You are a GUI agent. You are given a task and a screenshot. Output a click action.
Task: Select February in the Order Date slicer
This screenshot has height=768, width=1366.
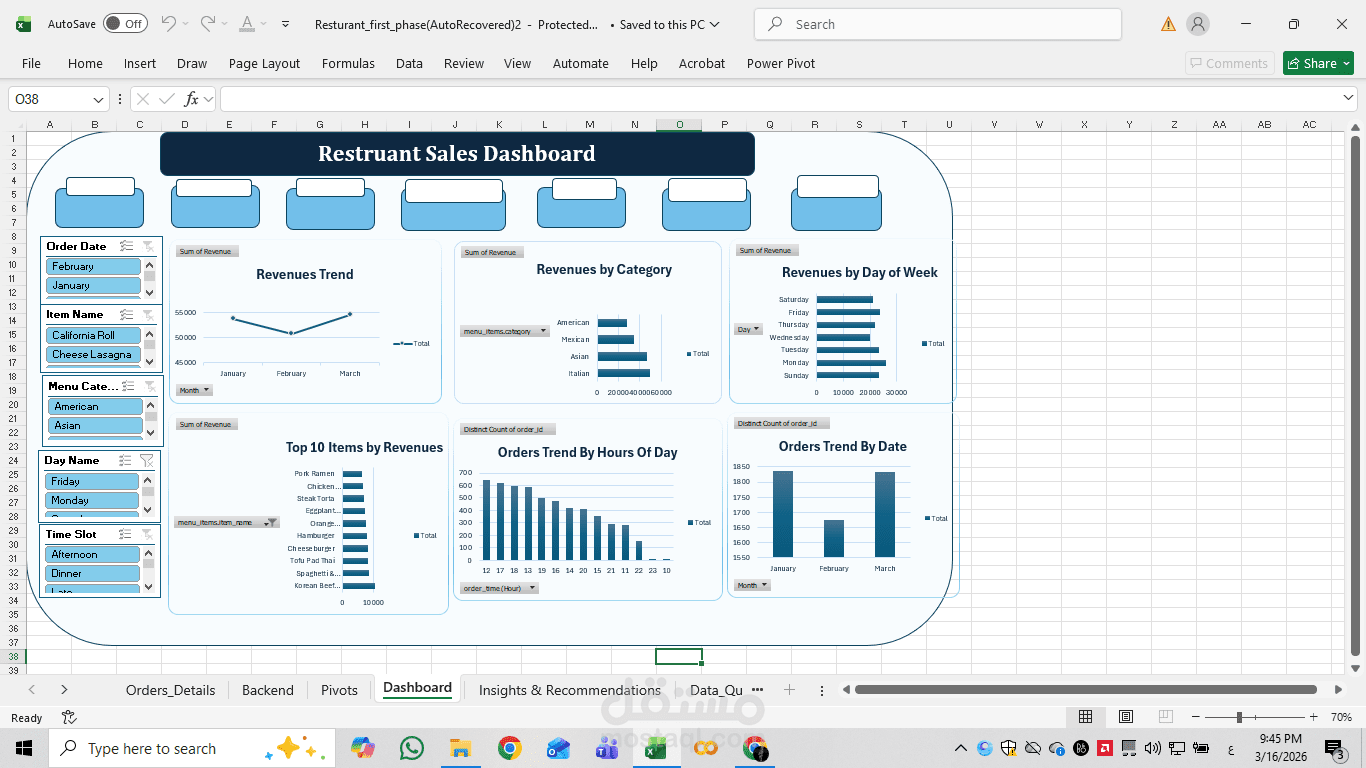point(93,266)
